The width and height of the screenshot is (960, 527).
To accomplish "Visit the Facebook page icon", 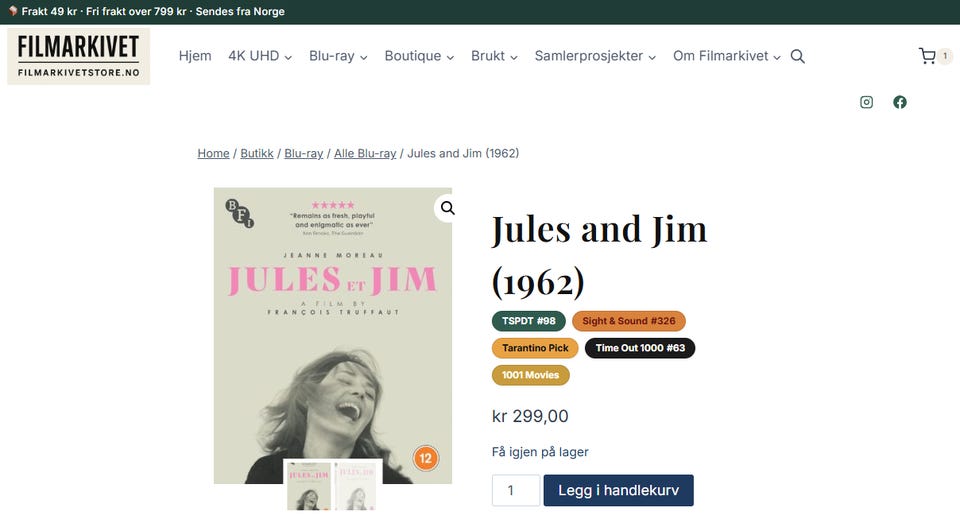I will pos(899,102).
